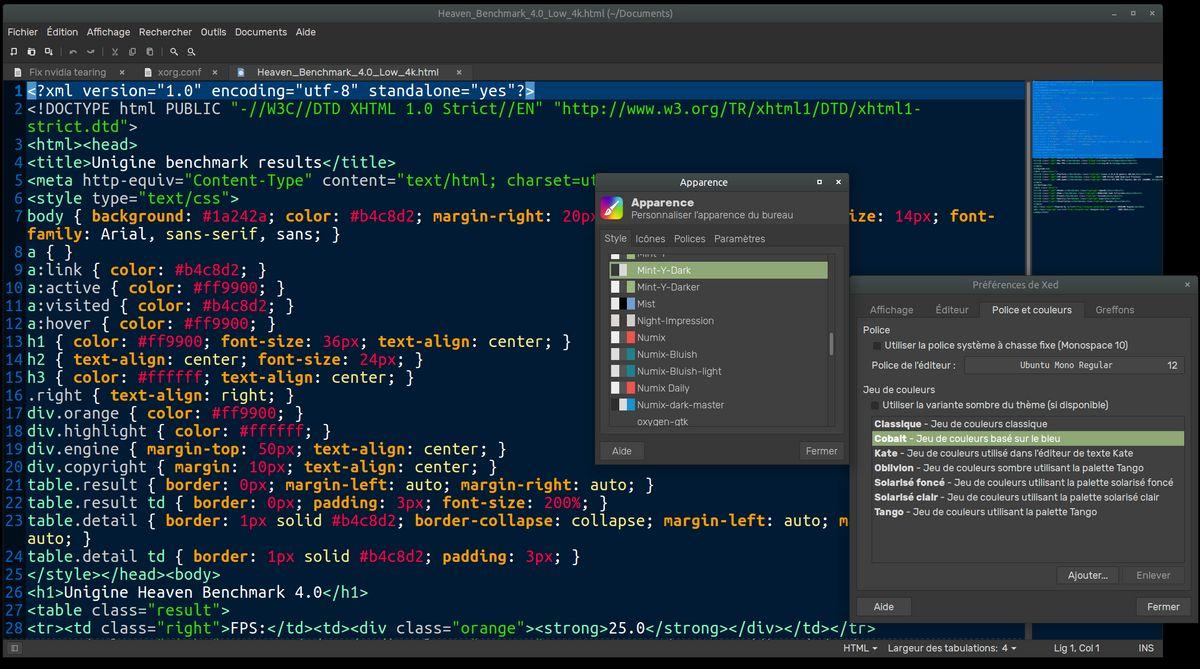Viewport: 1200px width, 669px height.
Task: Toggle system fixed-width font checkbox
Action: pos(875,345)
